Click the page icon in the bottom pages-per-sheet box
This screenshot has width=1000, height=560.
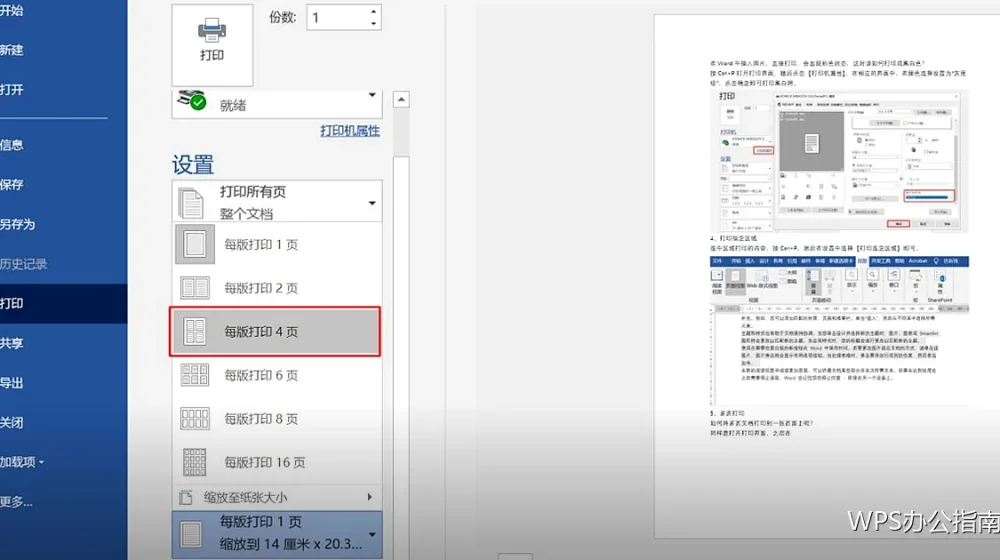click(x=191, y=534)
